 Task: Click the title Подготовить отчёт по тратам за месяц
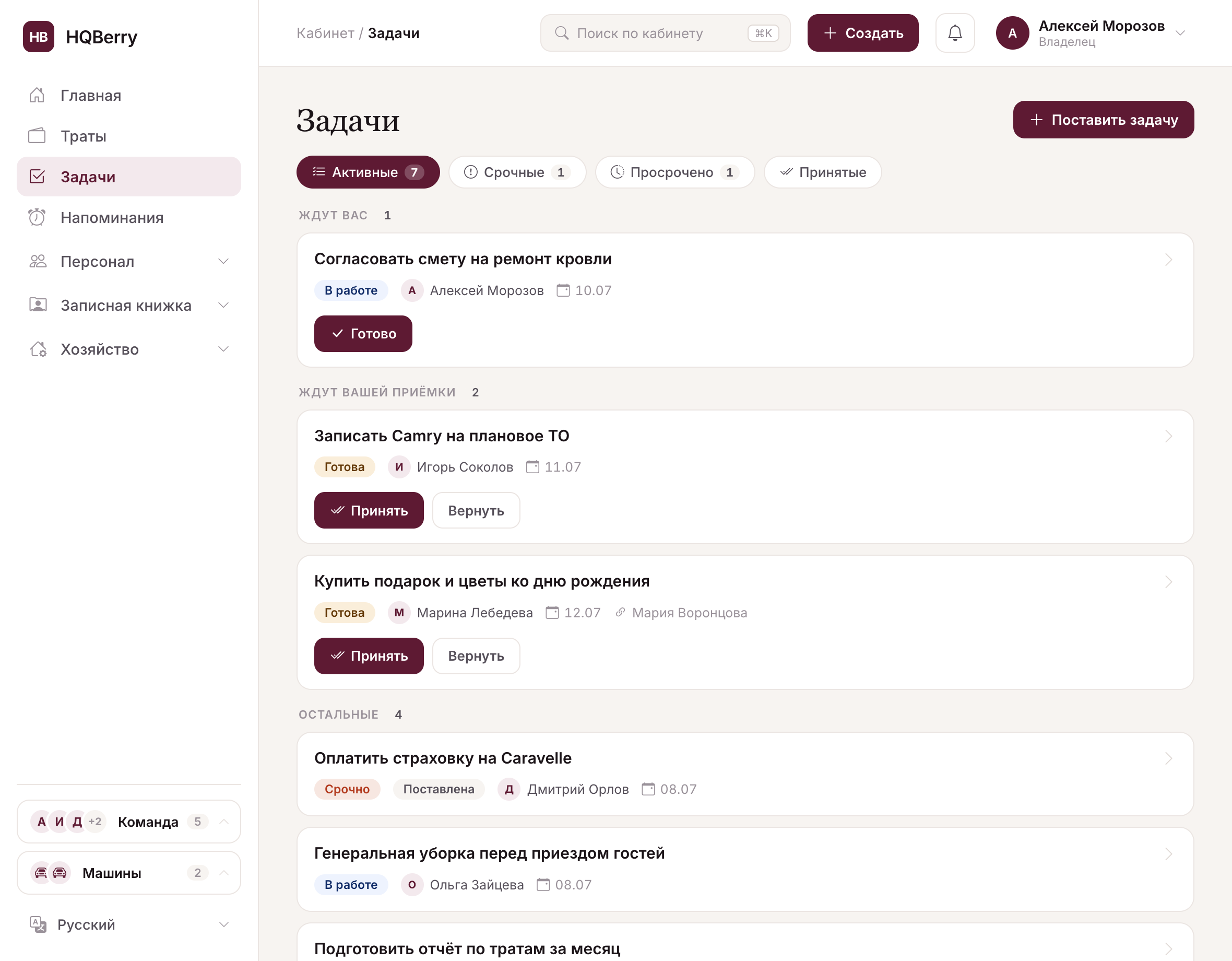[x=467, y=948]
